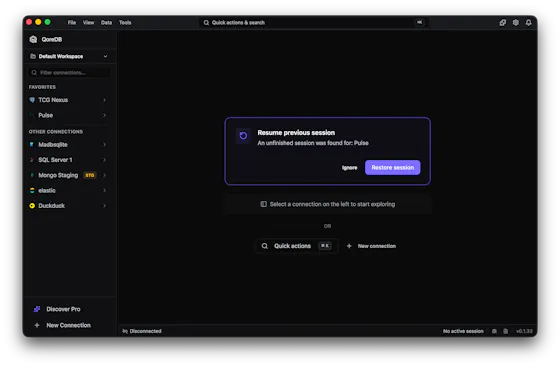Click the bug icon in status bar
The image size is (560, 367).
[x=494, y=331]
